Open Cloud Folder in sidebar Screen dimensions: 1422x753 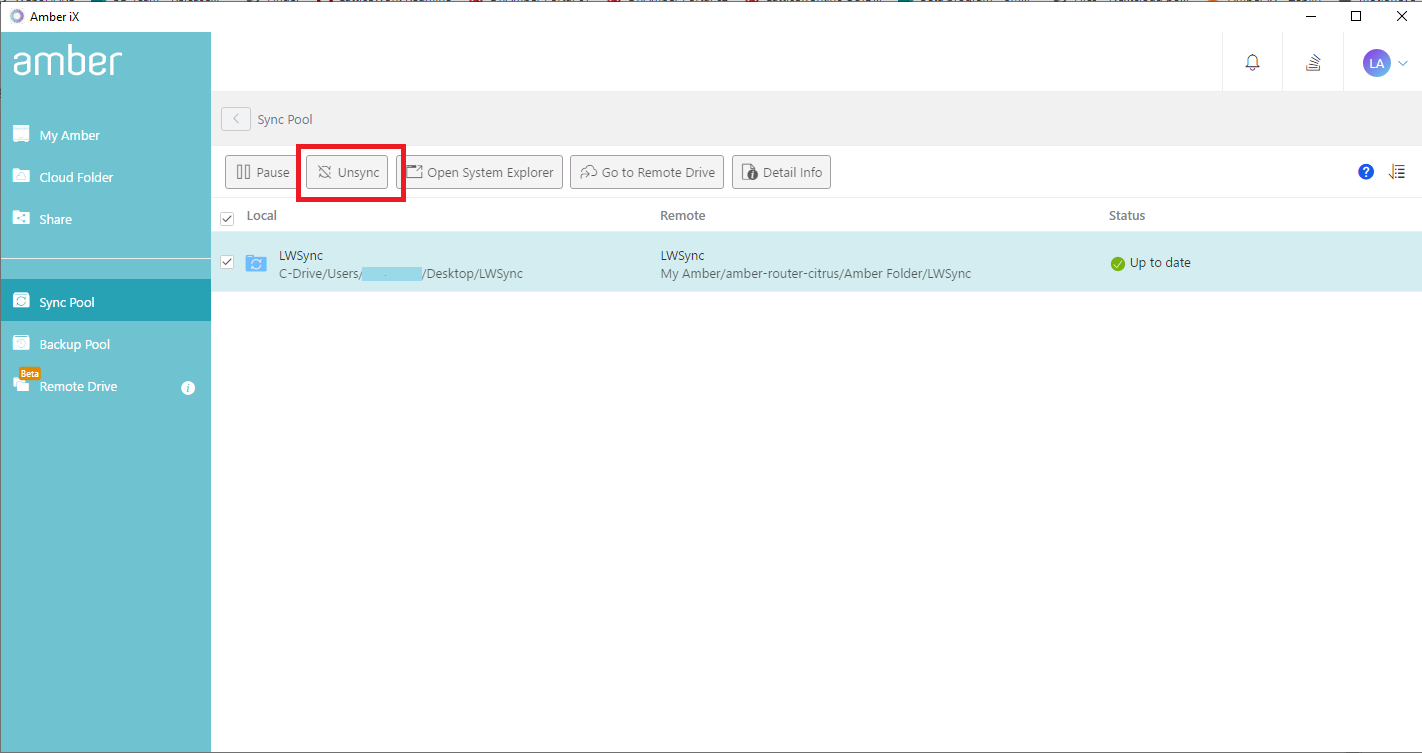[x=105, y=177]
